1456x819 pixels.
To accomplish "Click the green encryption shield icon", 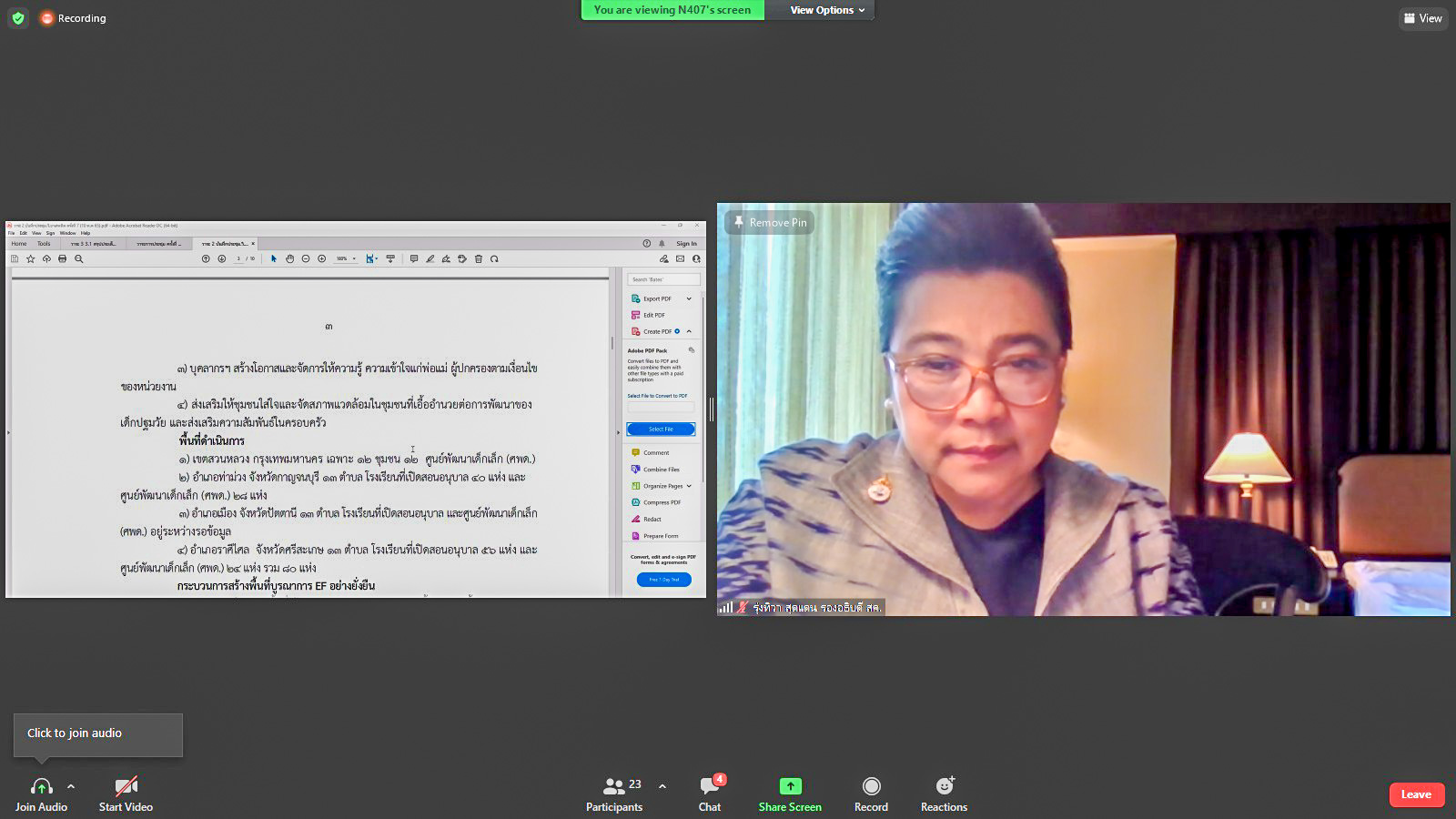I will tap(18, 18).
